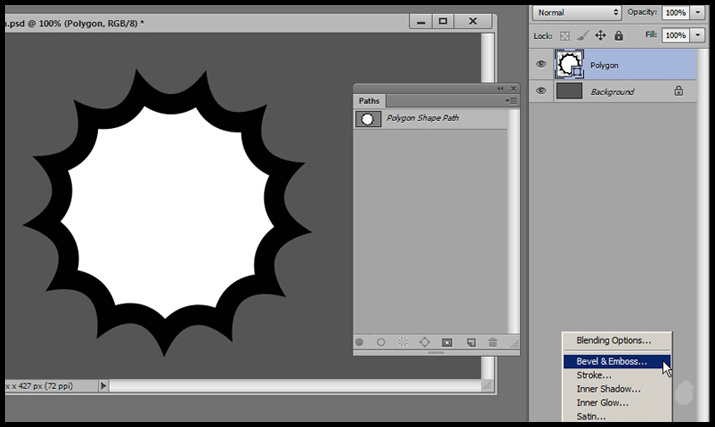Hide the Polygon layer
This screenshot has width=715, height=427.
pos(541,65)
